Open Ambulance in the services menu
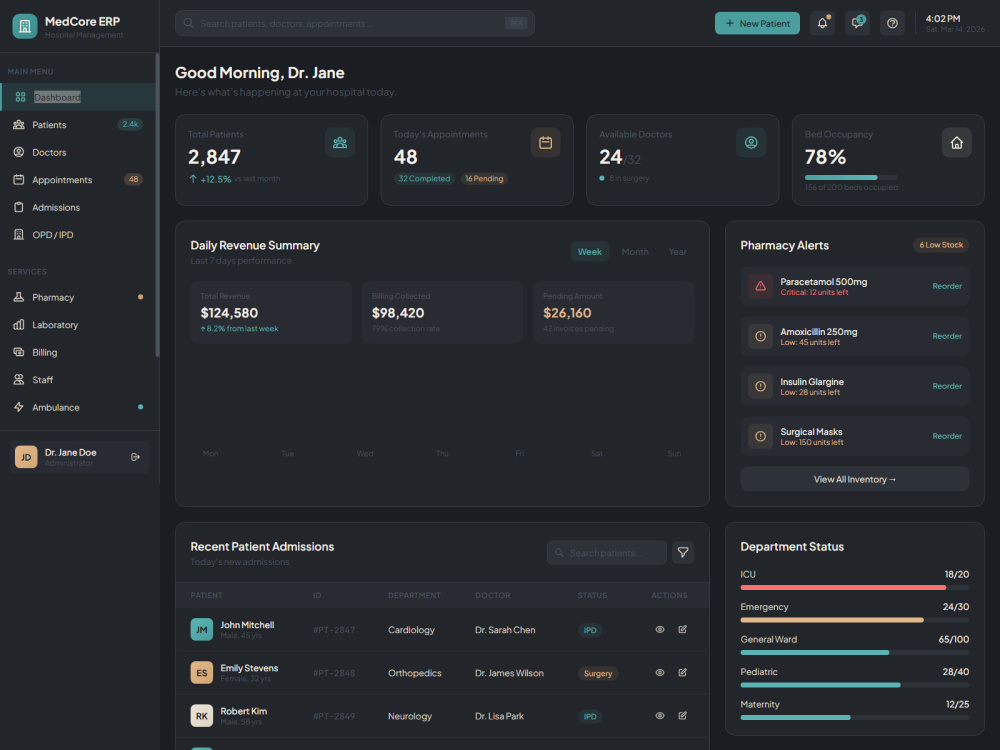Image resolution: width=1000 pixels, height=750 pixels. point(78,407)
